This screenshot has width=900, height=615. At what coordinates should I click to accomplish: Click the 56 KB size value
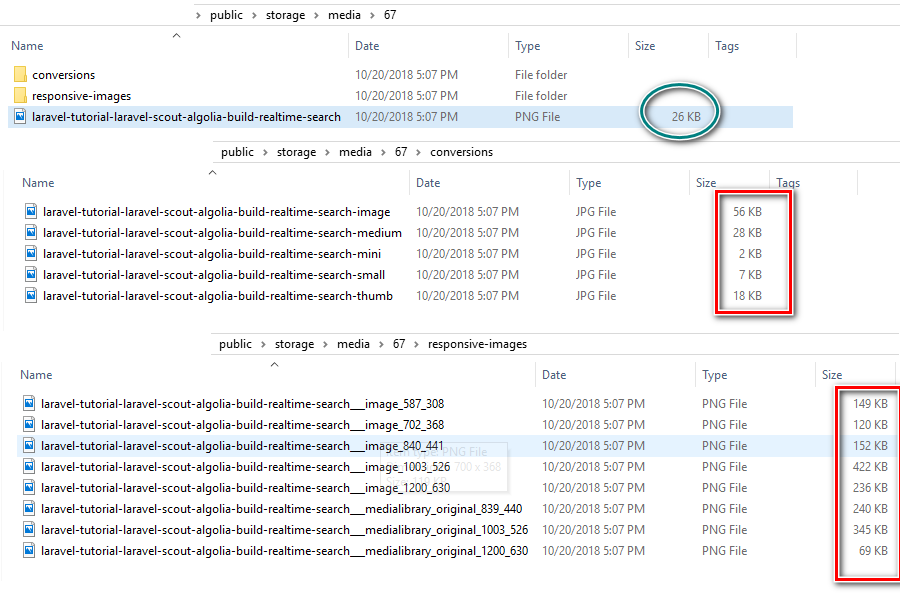(x=747, y=212)
